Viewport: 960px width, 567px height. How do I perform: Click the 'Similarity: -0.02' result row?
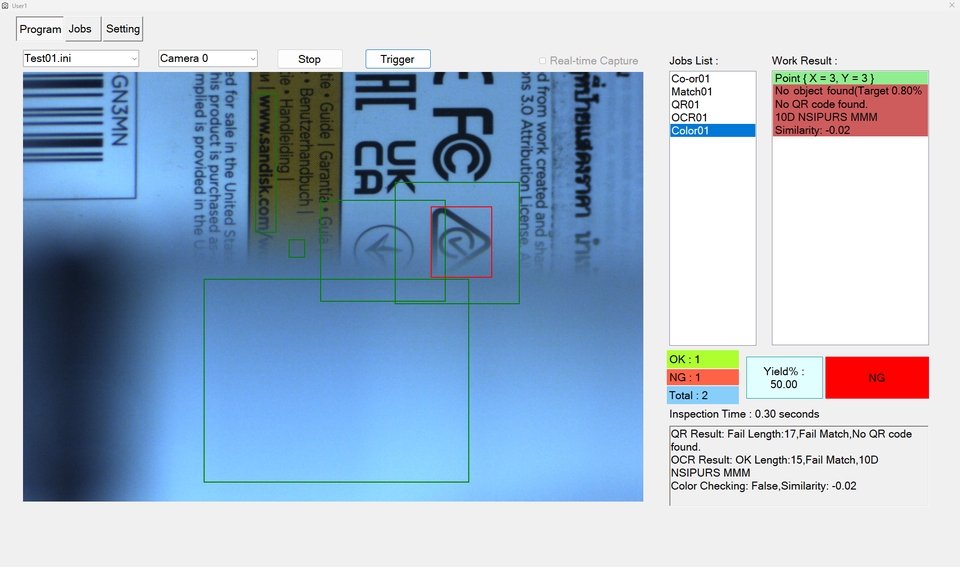(x=850, y=130)
